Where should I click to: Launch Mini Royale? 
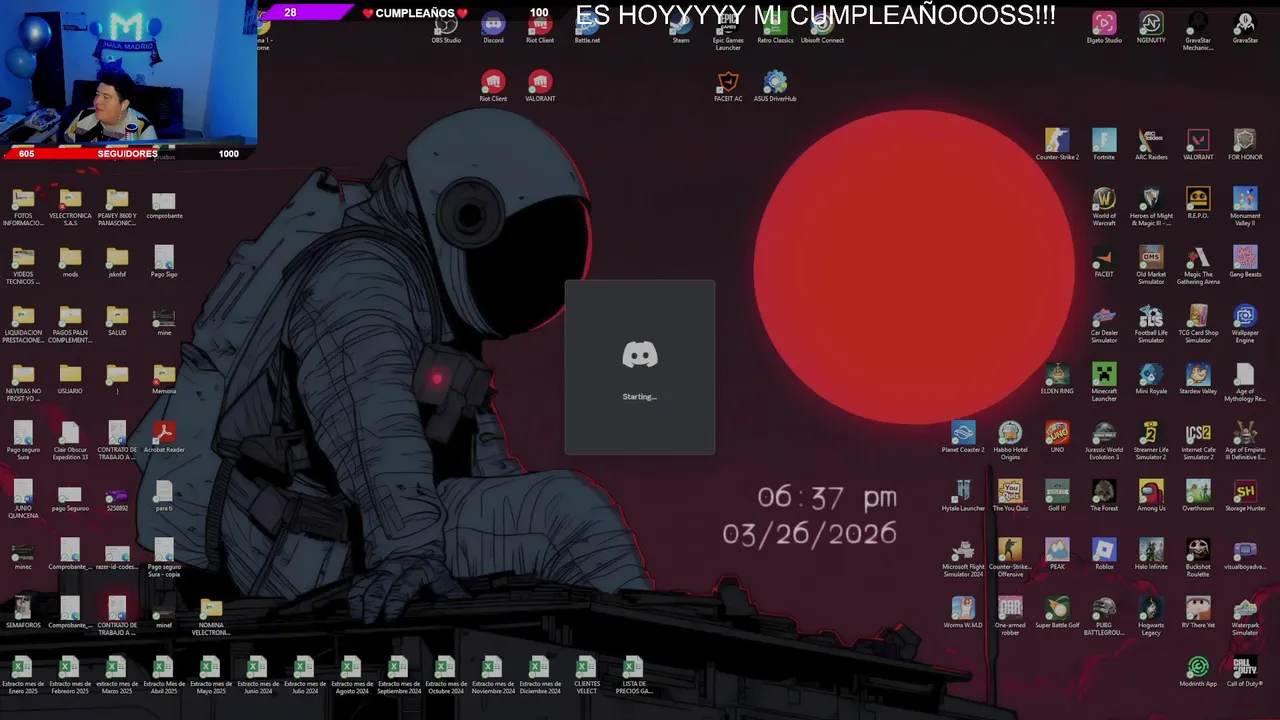[1151, 378]
